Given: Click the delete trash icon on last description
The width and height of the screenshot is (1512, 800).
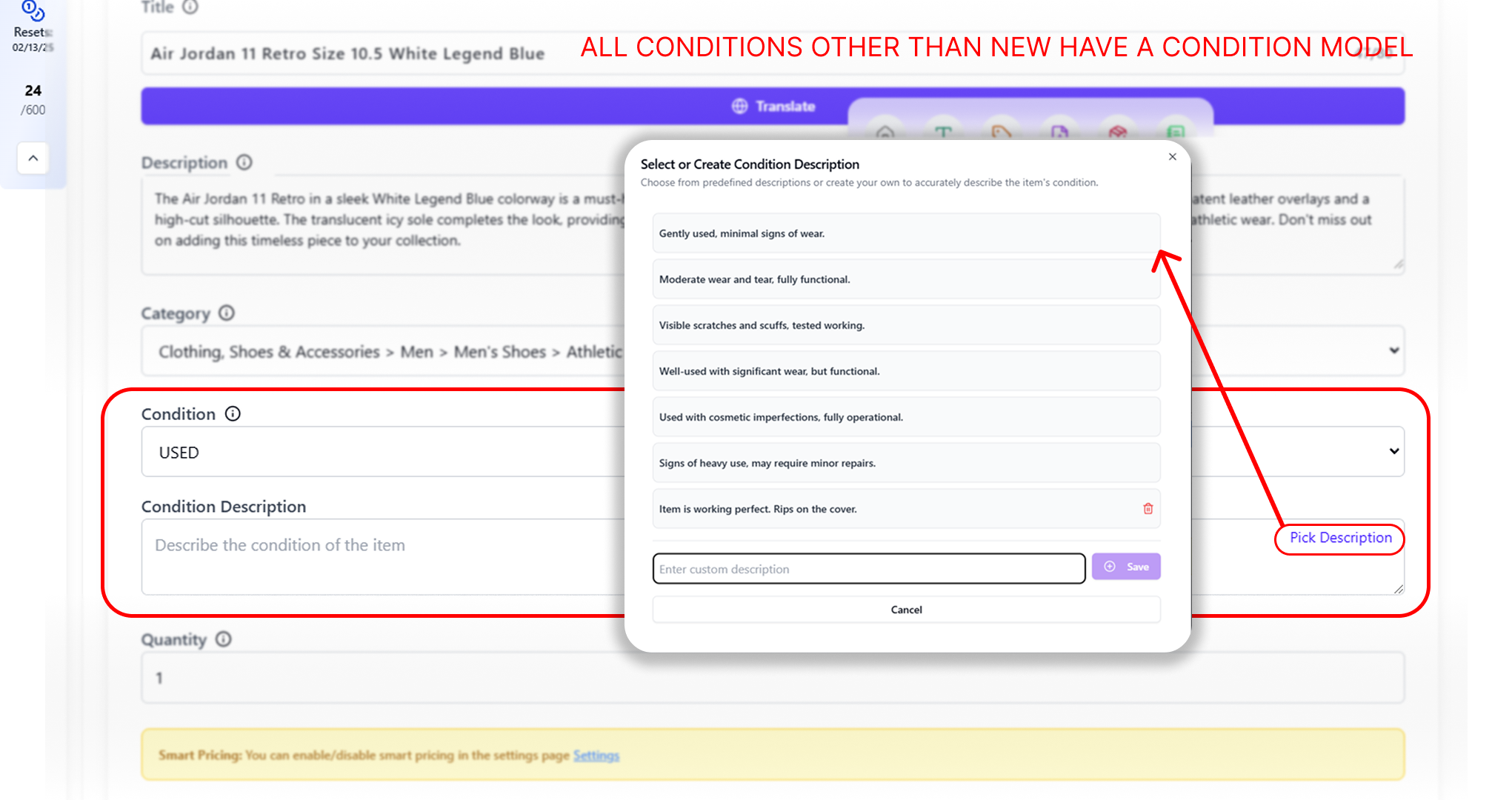Looking at the screenshot, I should (x=1148, y=508).
